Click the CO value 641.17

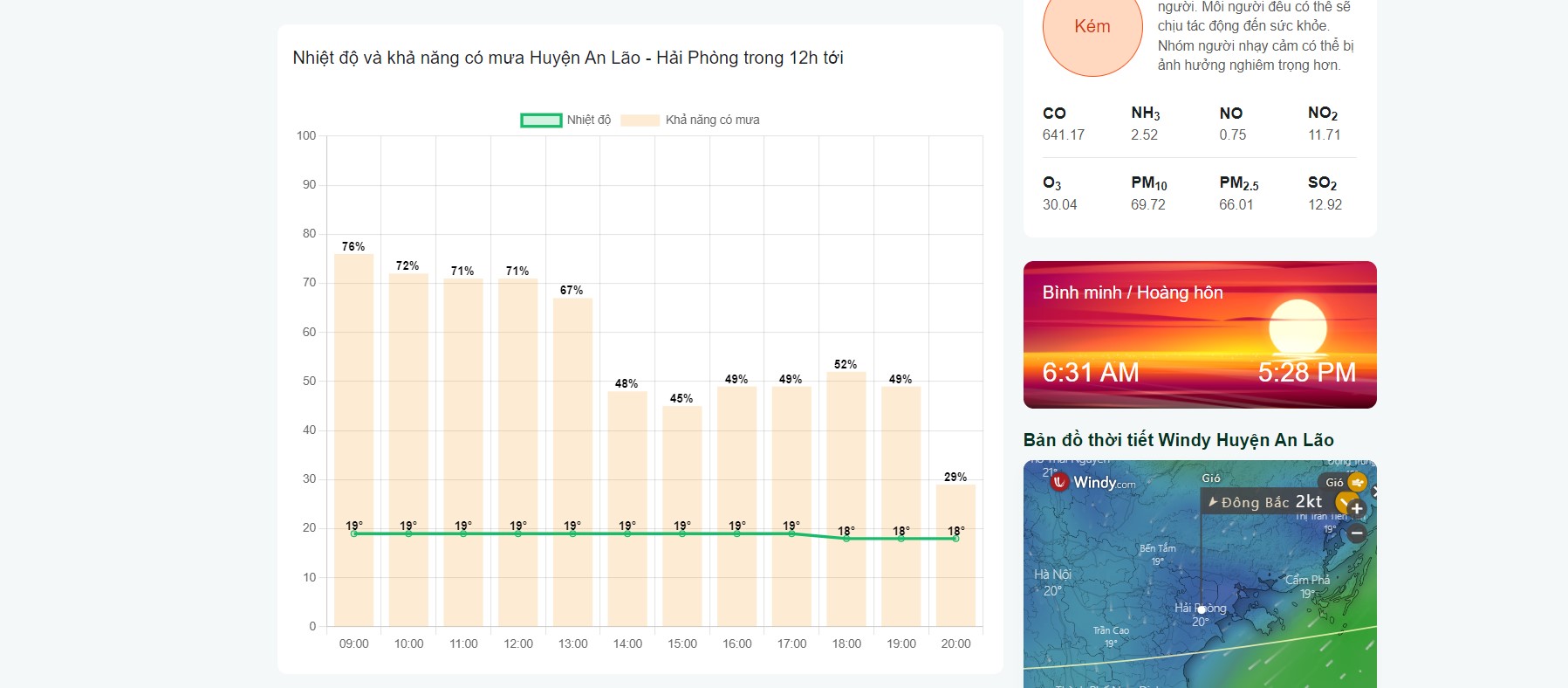coord(1064,134)
